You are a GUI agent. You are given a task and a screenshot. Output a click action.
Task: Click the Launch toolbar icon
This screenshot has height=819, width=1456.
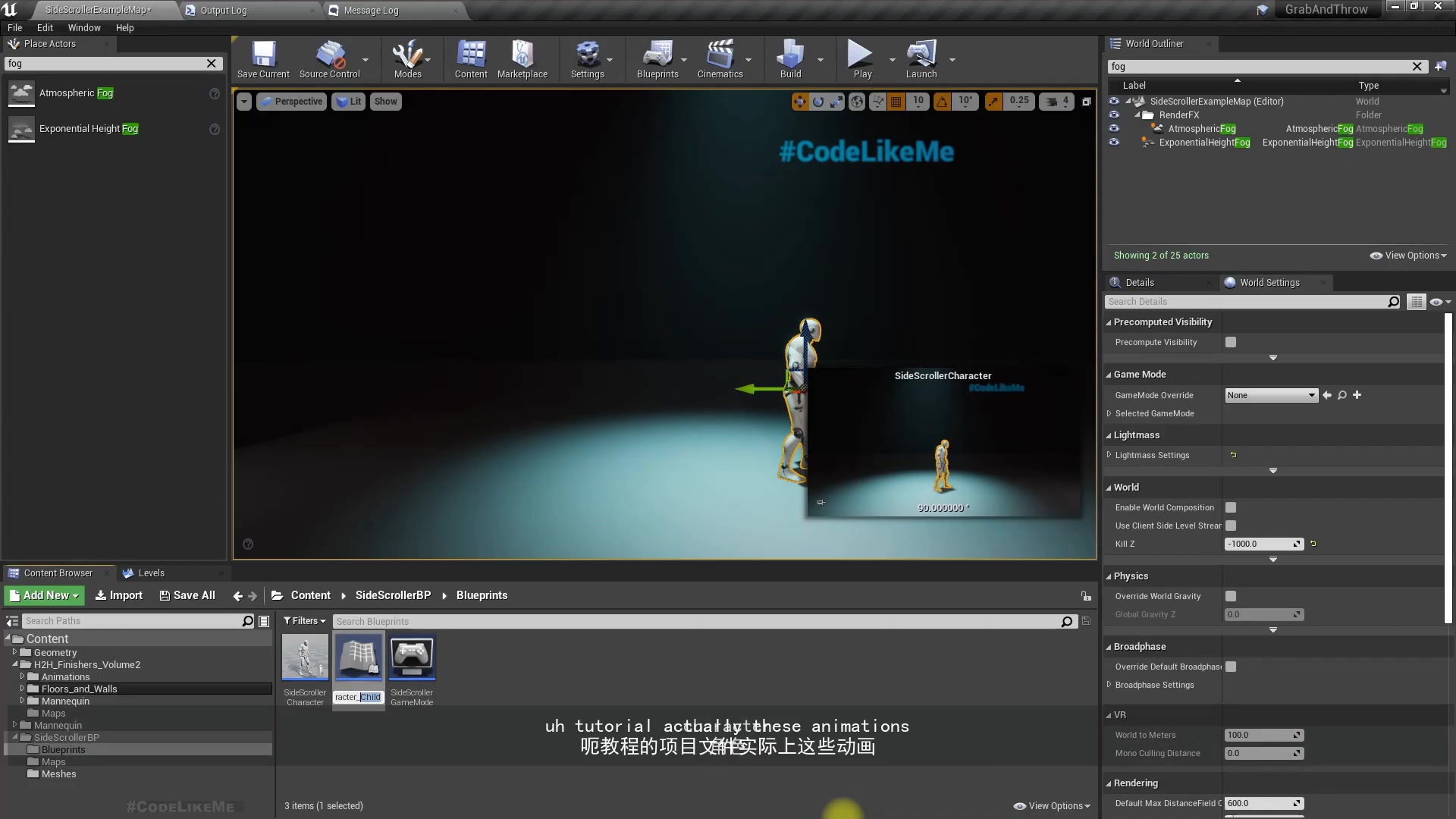tap(921, 58)
